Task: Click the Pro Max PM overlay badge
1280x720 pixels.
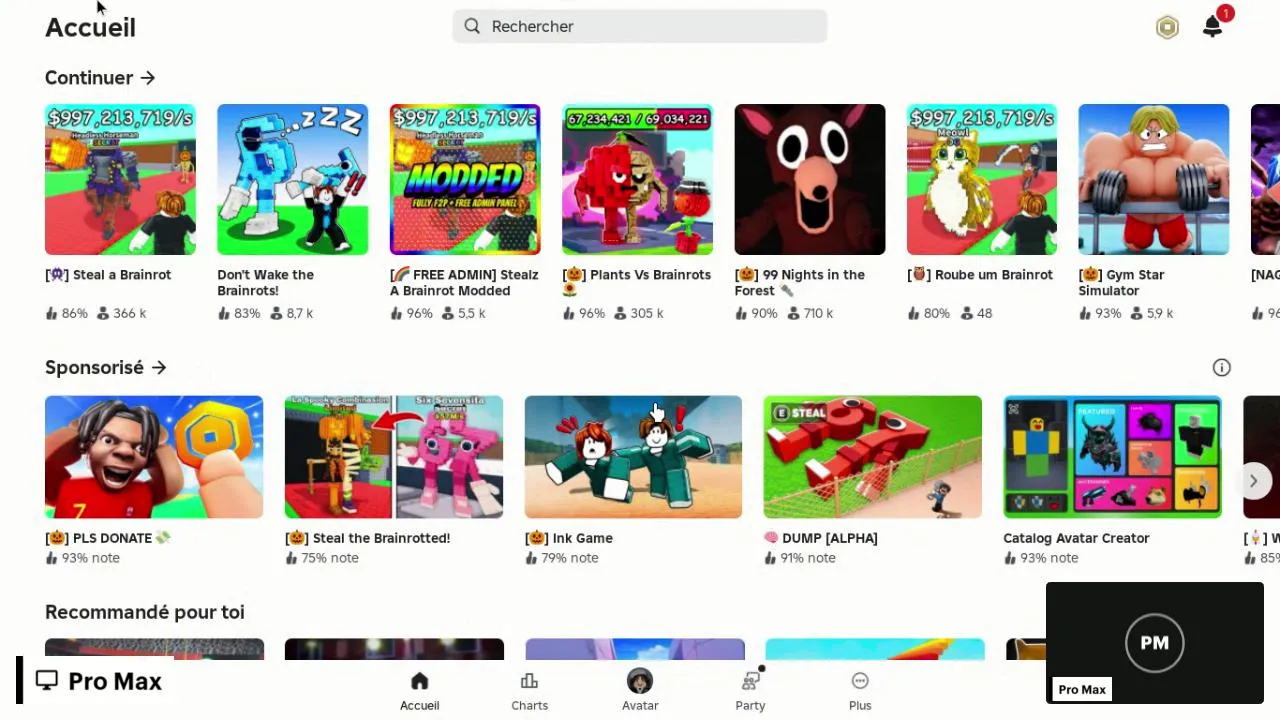Action: [1155, 643]
